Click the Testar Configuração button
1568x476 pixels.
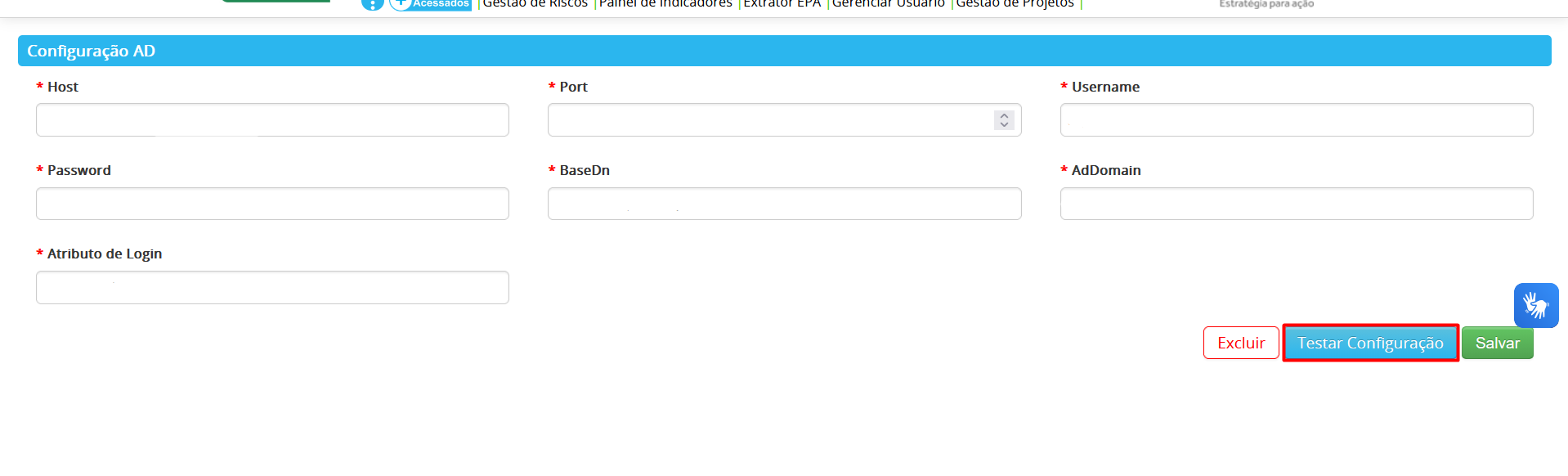point(1370,343)
